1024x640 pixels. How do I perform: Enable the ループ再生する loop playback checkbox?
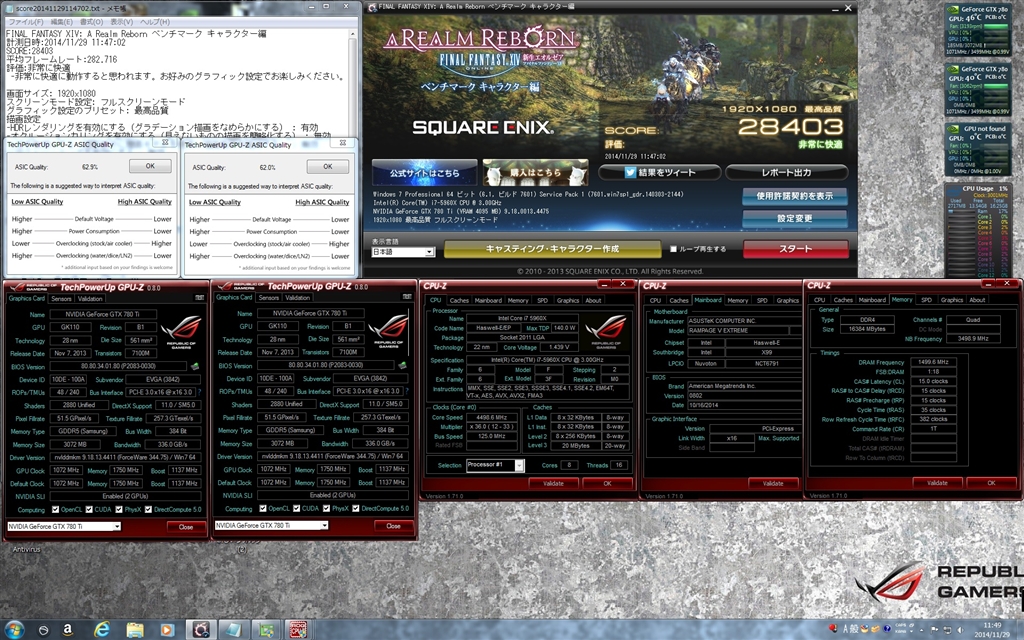click(673, 249)
